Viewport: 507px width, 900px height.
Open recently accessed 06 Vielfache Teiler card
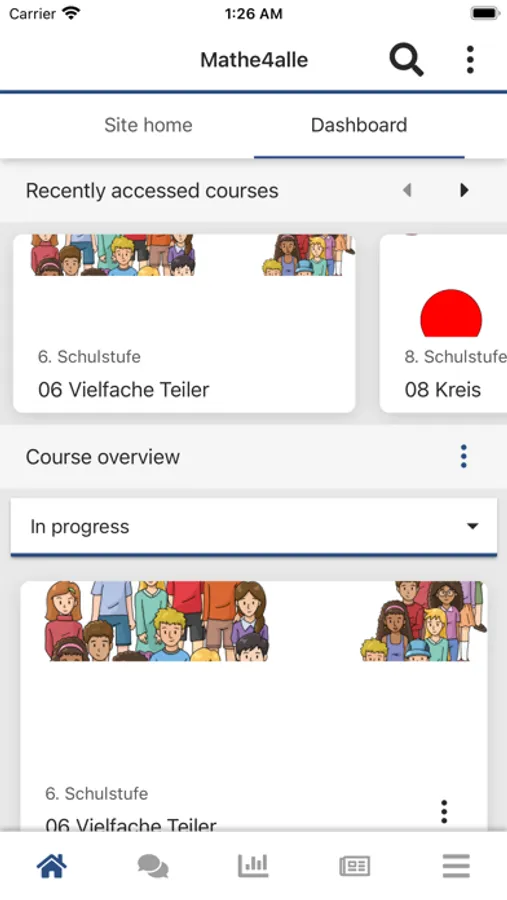point(184,323)
